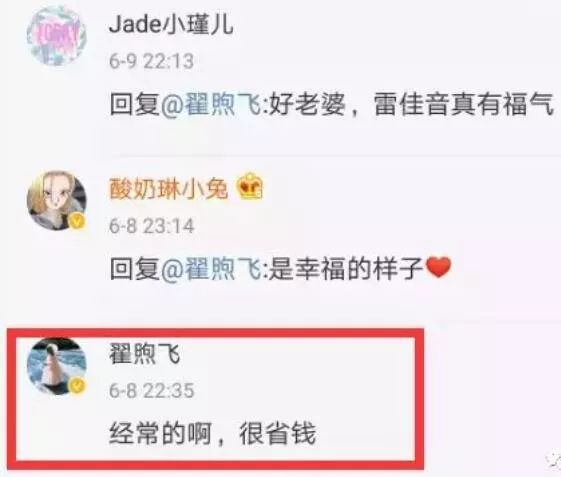Click the divider line below Jade小瑾儿's comment
Image resolution: width=561 pixels, height=477 pixels.
335,155
